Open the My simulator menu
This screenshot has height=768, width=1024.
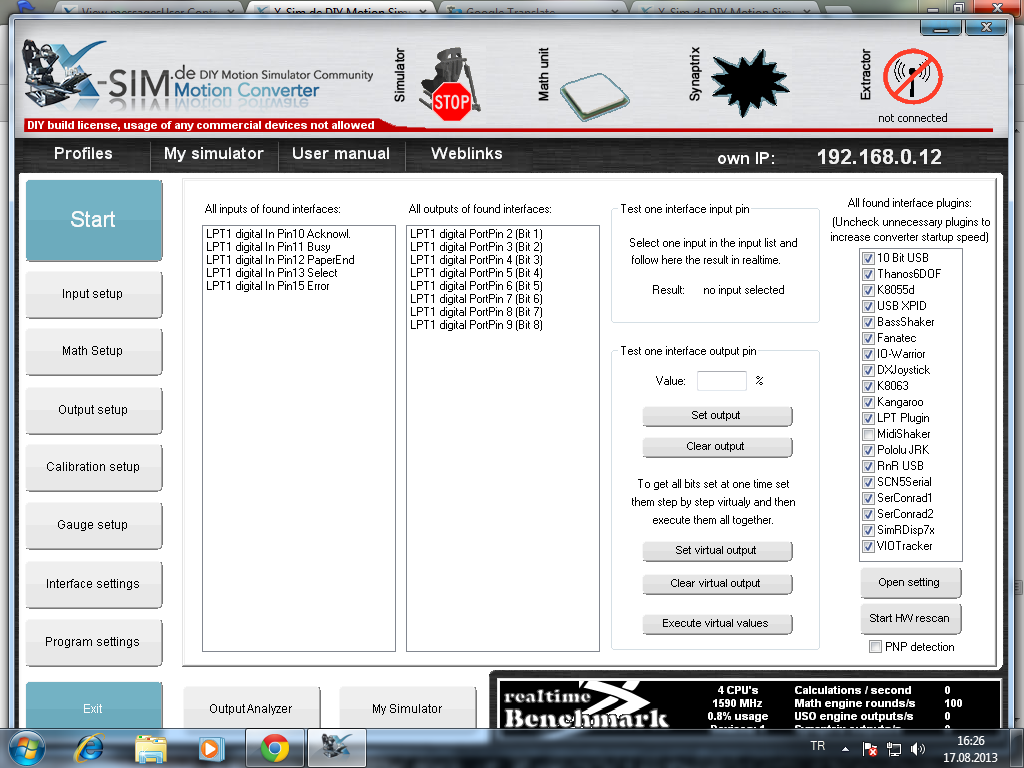pyautogui.click(x=214, y=153)
